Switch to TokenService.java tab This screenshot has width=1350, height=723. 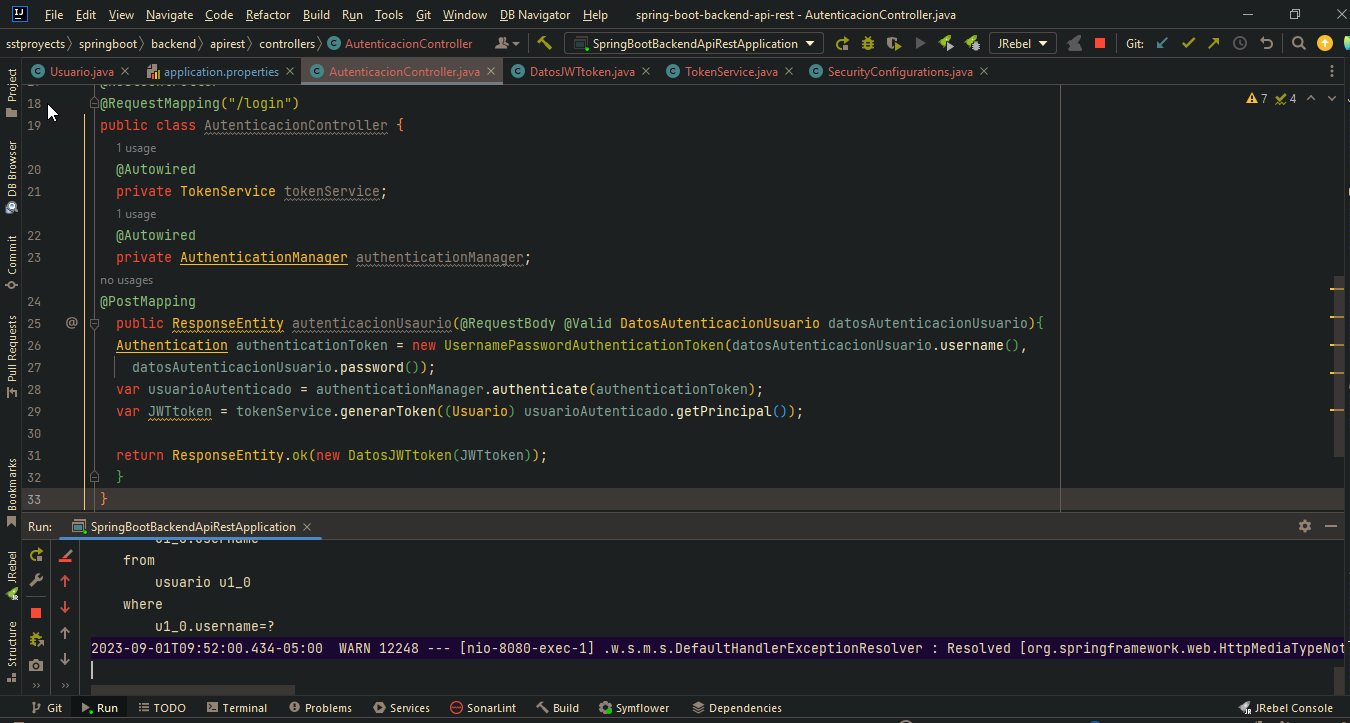(x=731, y=72)
